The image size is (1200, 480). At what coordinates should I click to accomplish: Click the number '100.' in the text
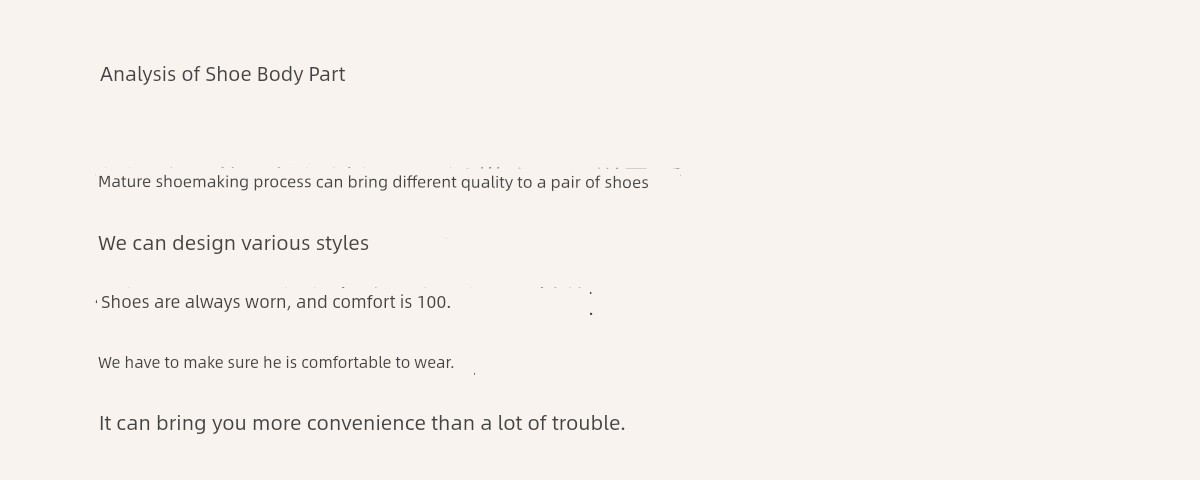pyautogui.click(x=434, y=302)
